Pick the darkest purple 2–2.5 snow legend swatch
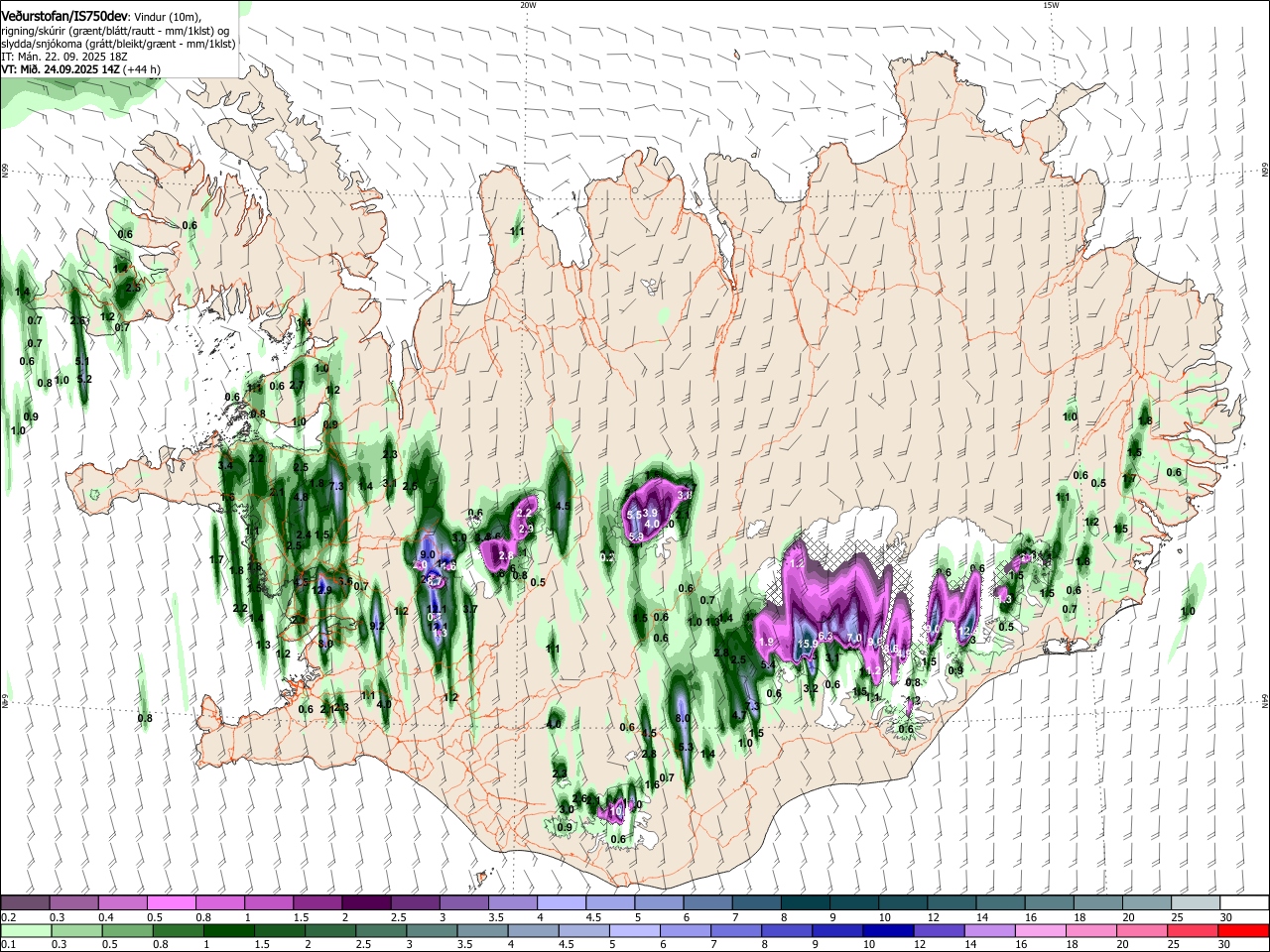The width and height of the screenshot is (1270, 952). 365,902
